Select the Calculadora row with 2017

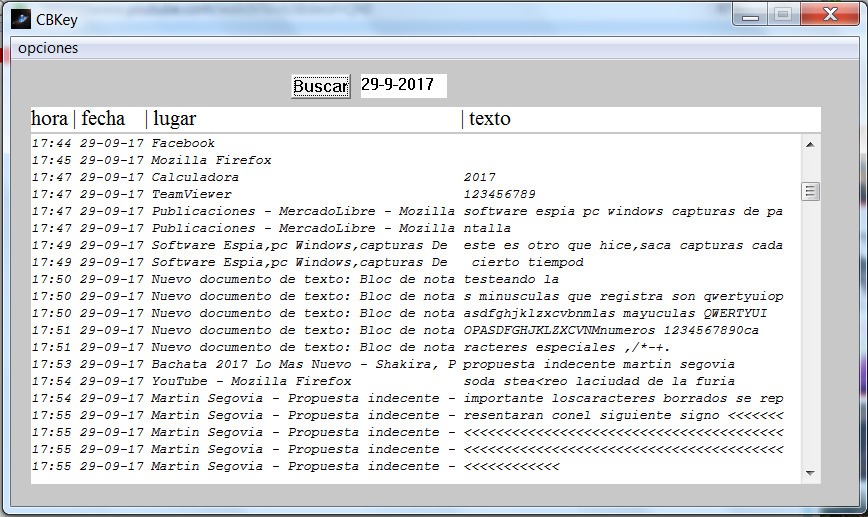tap(416, 178)
